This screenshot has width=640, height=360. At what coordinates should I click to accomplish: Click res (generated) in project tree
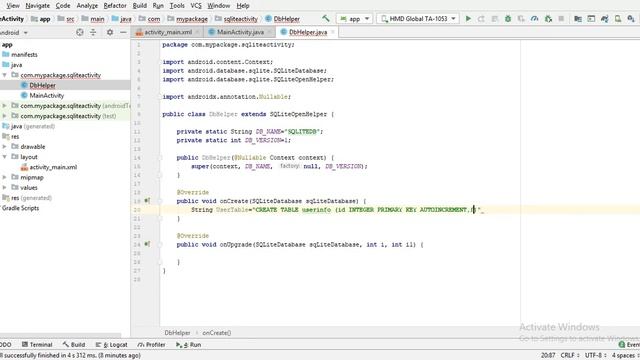pyautogui.click(x=31, y=198)
